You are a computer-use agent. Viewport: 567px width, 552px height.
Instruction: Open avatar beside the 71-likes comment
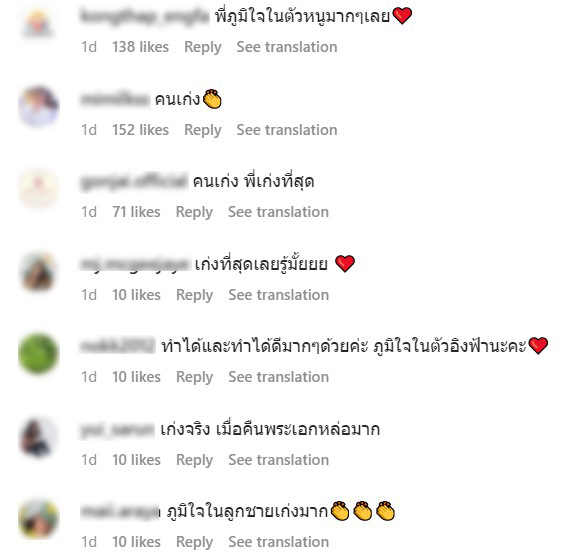[38, 188]
